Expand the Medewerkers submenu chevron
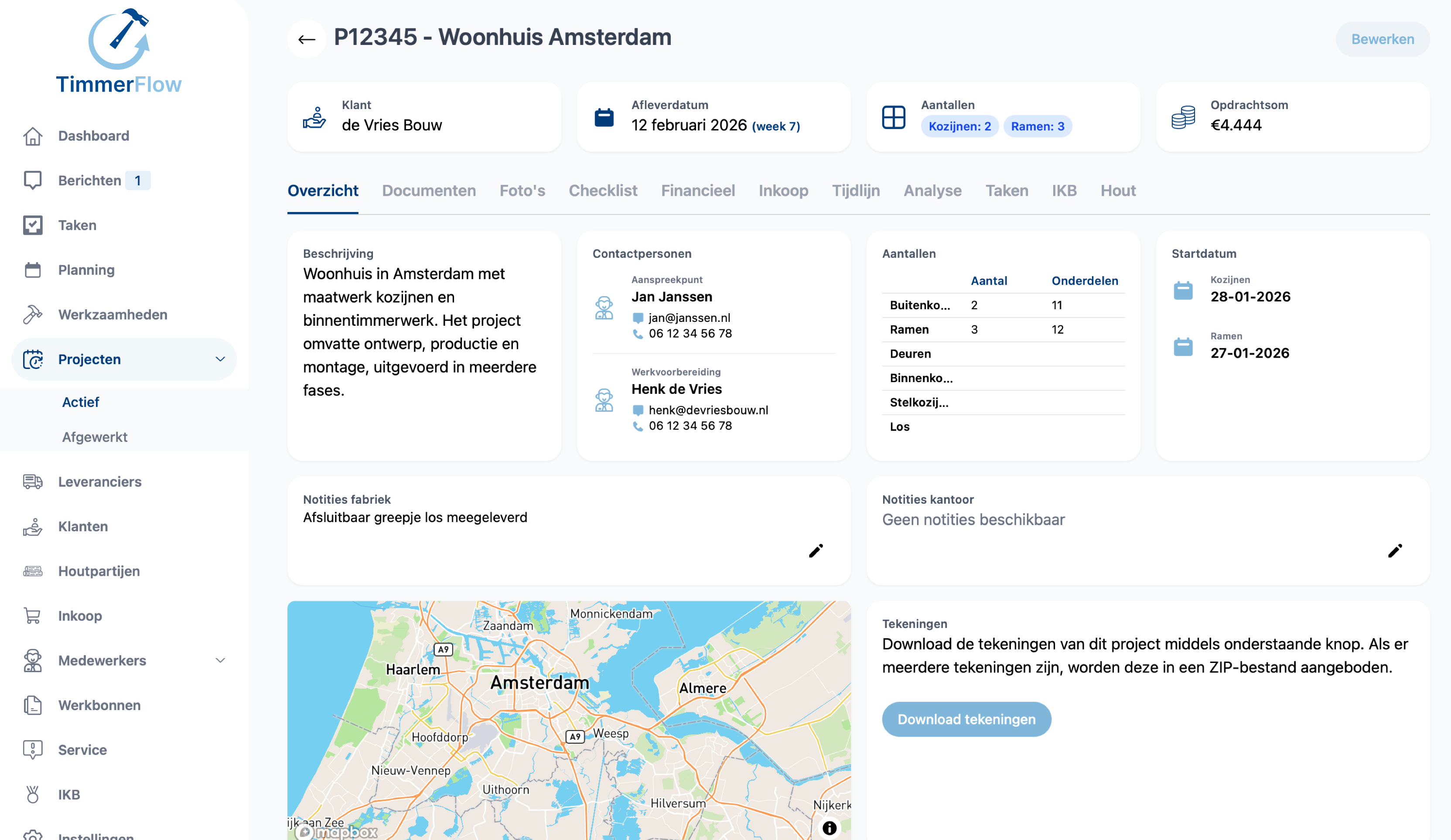The width and height of the screenshot is (1451, 840). pos(220,660)
